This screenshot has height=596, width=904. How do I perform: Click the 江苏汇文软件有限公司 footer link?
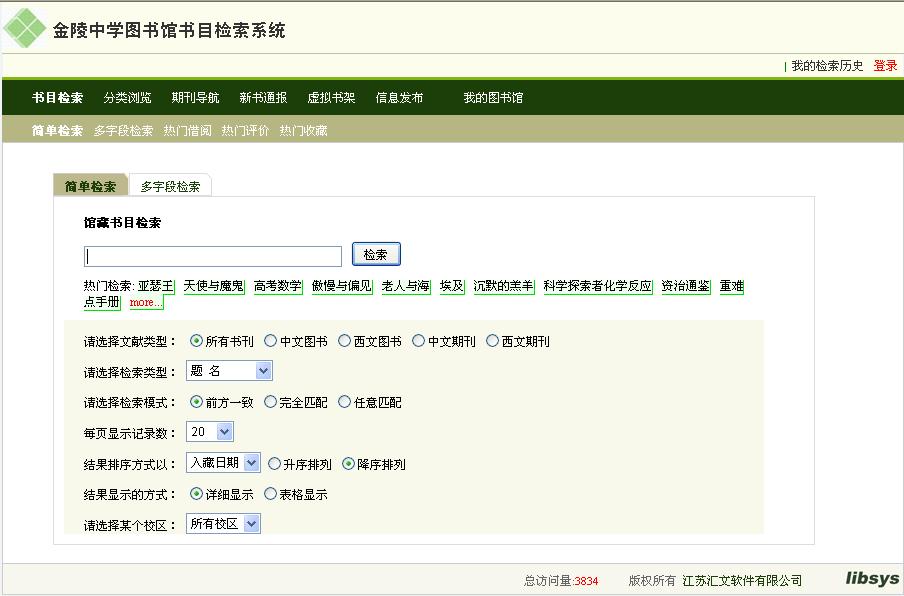click(x=743, y=580)
